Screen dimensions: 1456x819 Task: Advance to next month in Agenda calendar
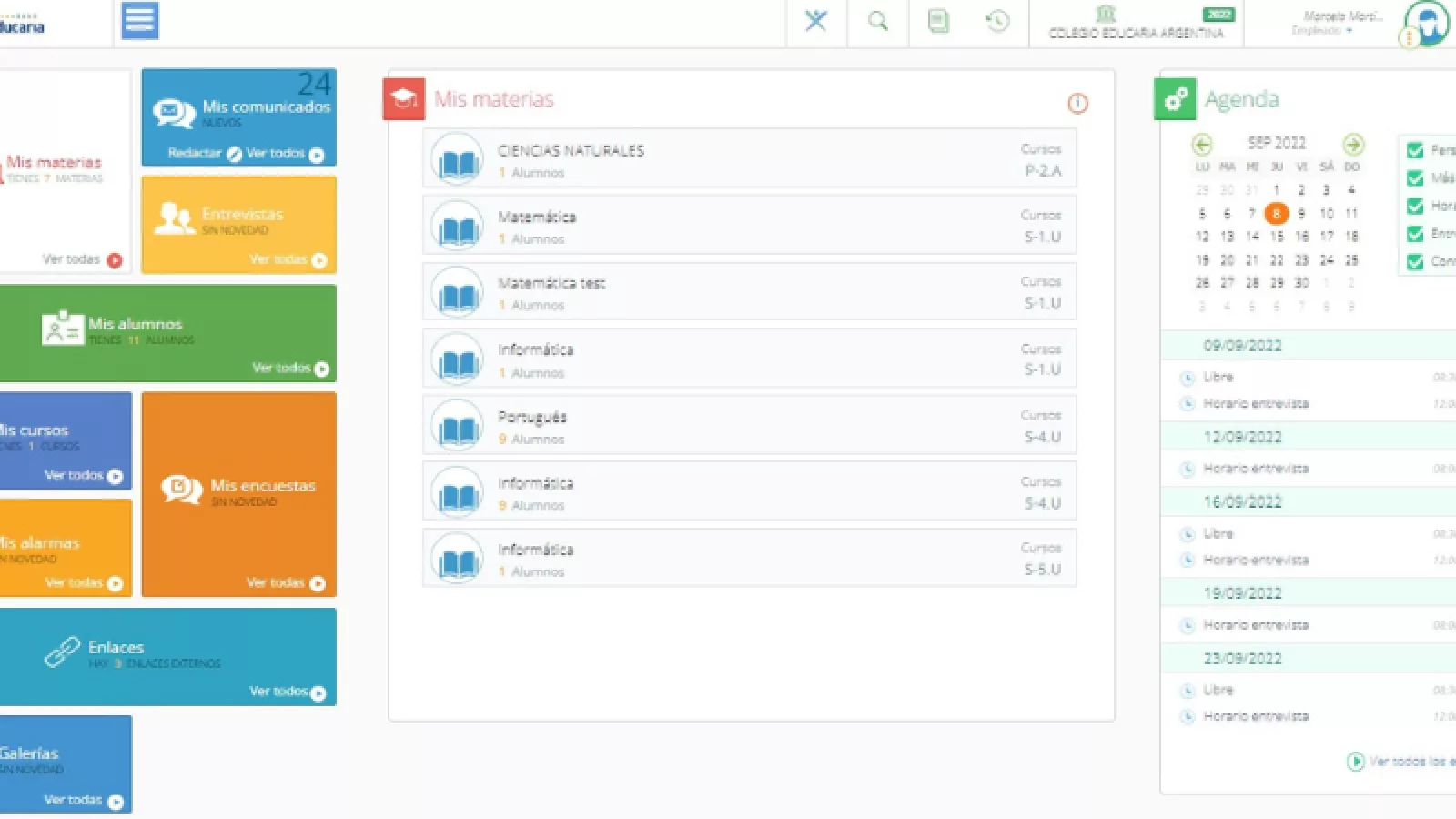(x=1353, y=144)
